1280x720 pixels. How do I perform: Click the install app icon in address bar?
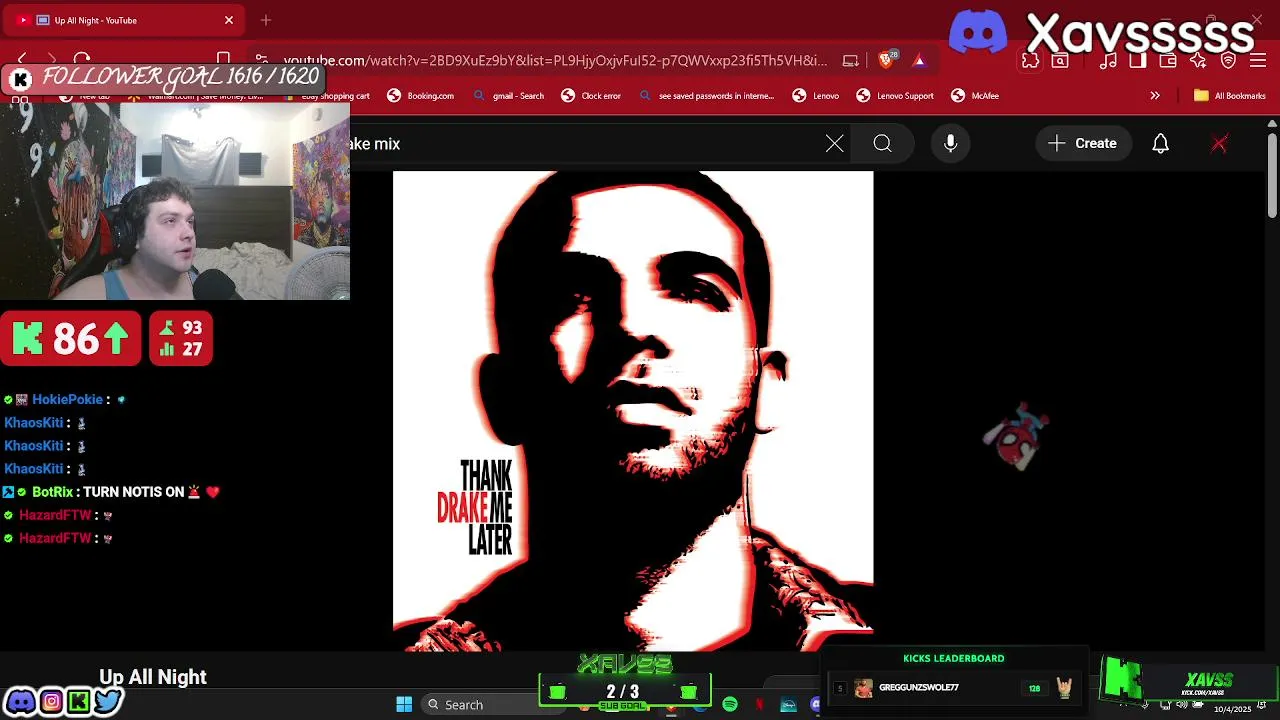[x=850, y=61]
